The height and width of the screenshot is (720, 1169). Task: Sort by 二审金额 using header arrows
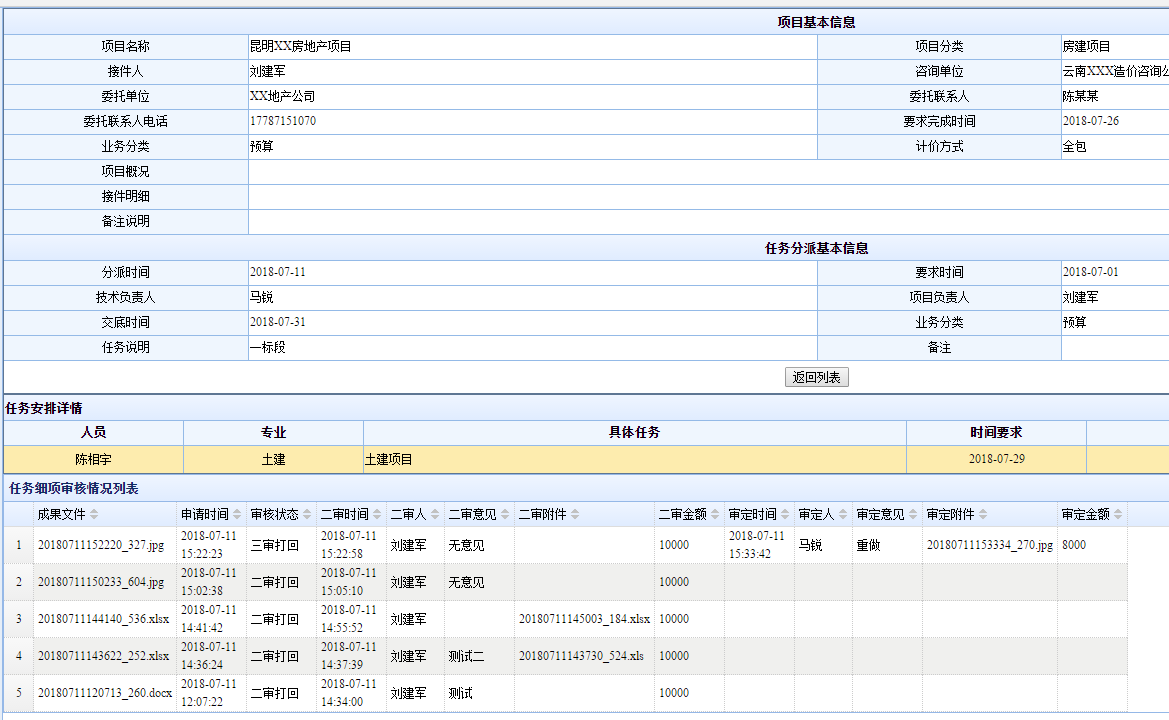pyautogui.click(x=715, y=515)
